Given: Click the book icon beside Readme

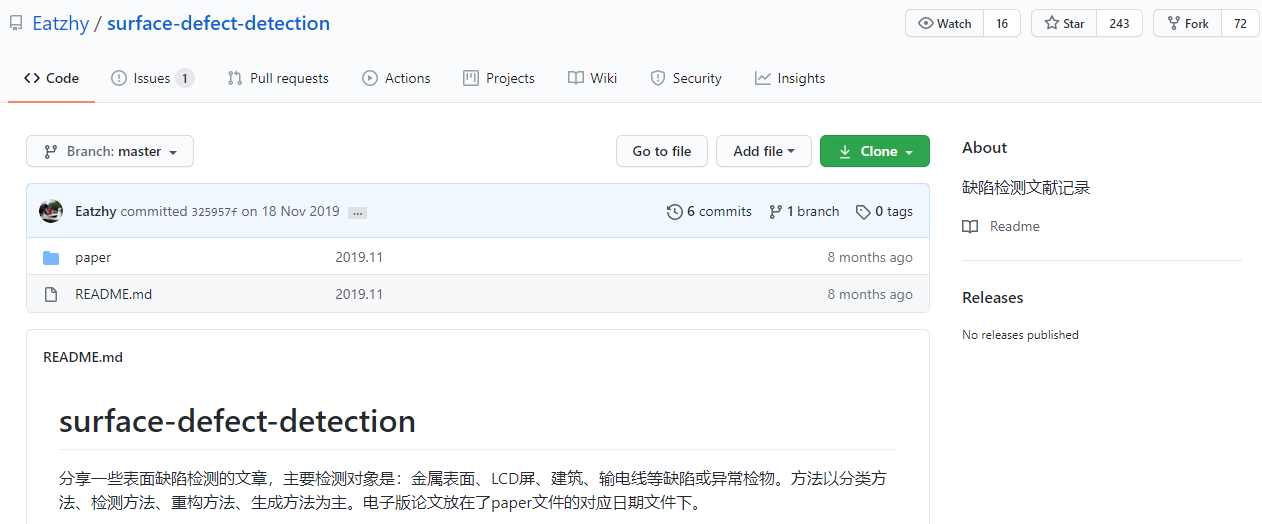Looking at the screenshot, I should pos(970,226).
